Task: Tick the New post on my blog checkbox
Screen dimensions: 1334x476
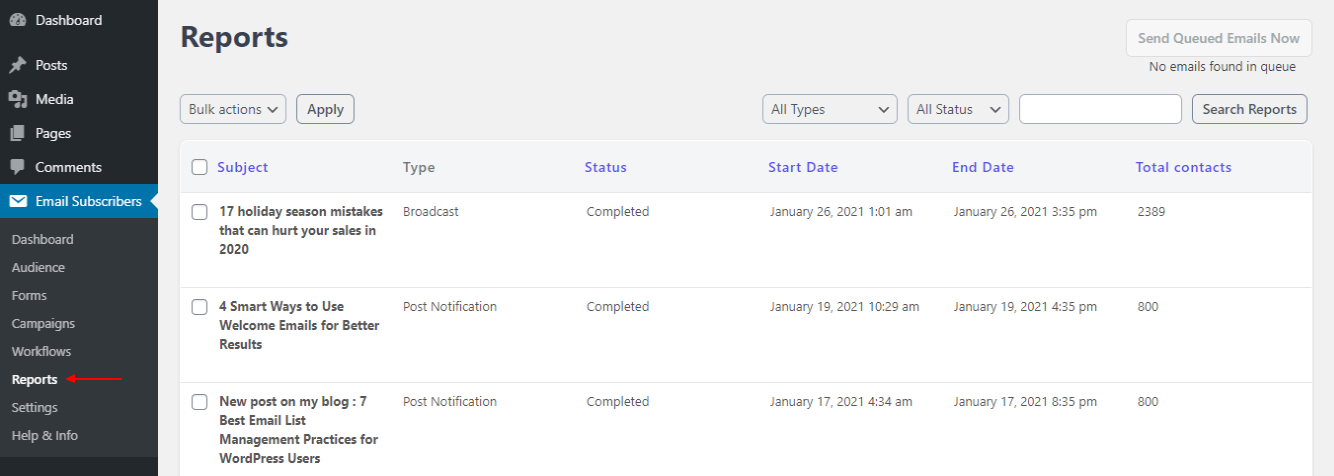Action: coord(199,402)
